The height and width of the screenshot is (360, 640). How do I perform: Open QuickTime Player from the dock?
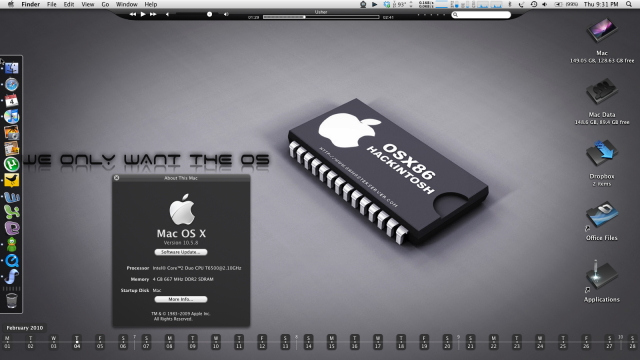pos(11,260)
